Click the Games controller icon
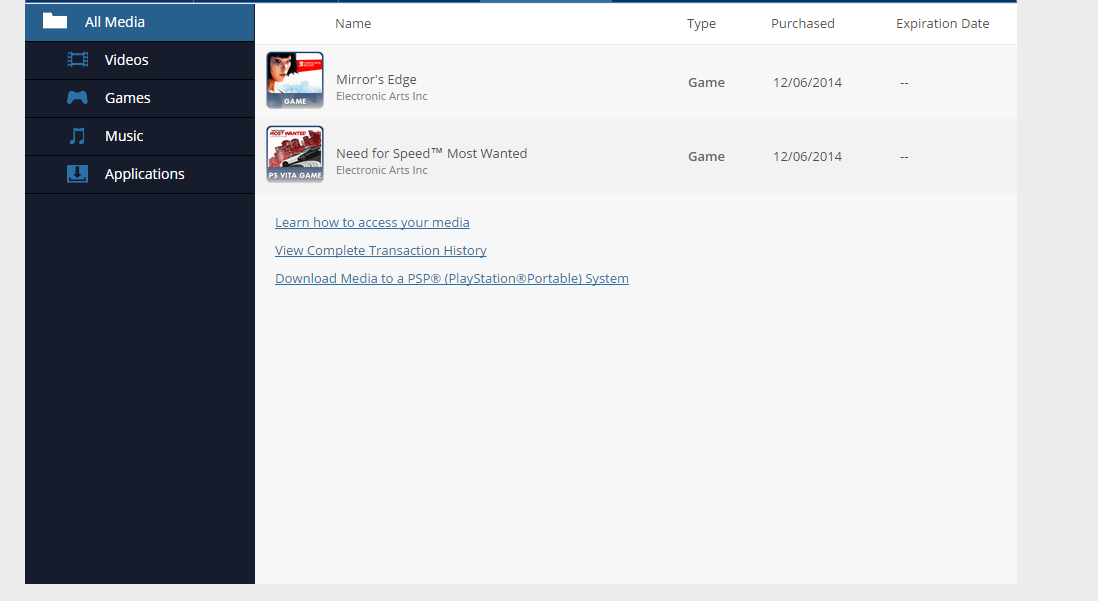1098x601 pixels. click(x=77, y=97)
